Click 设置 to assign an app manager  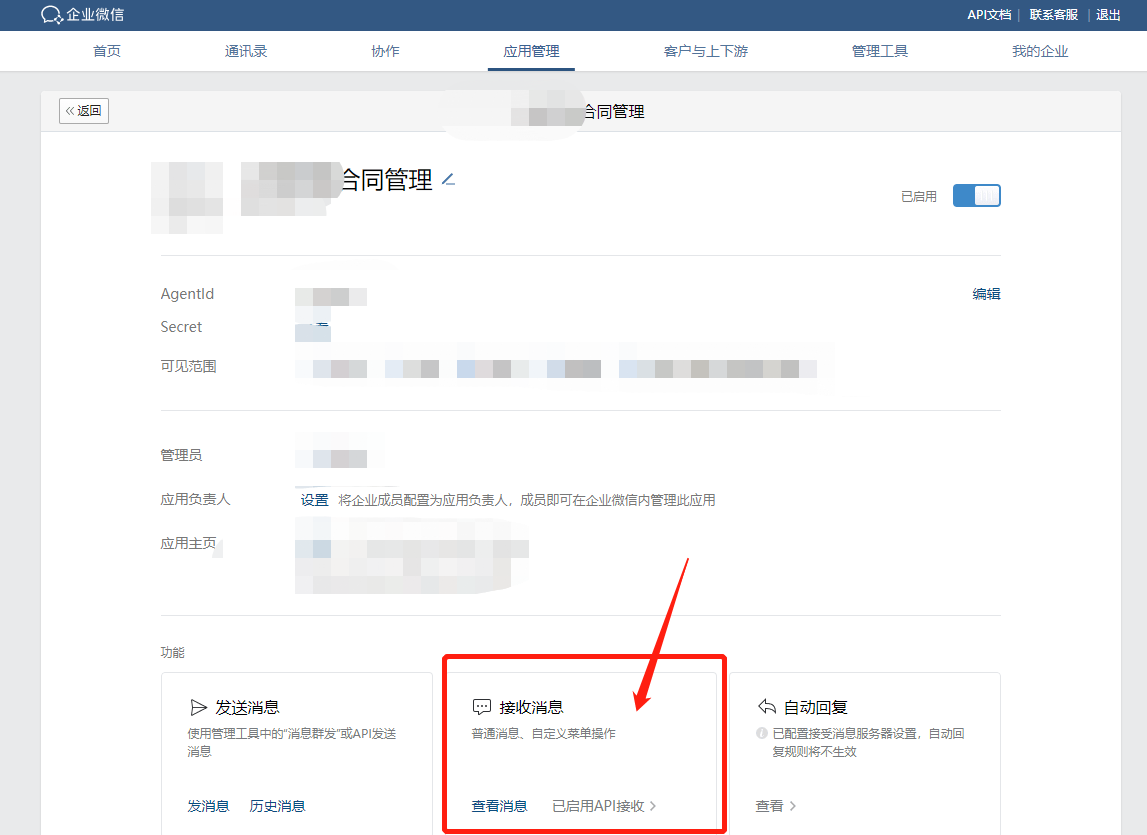point(314,499)
